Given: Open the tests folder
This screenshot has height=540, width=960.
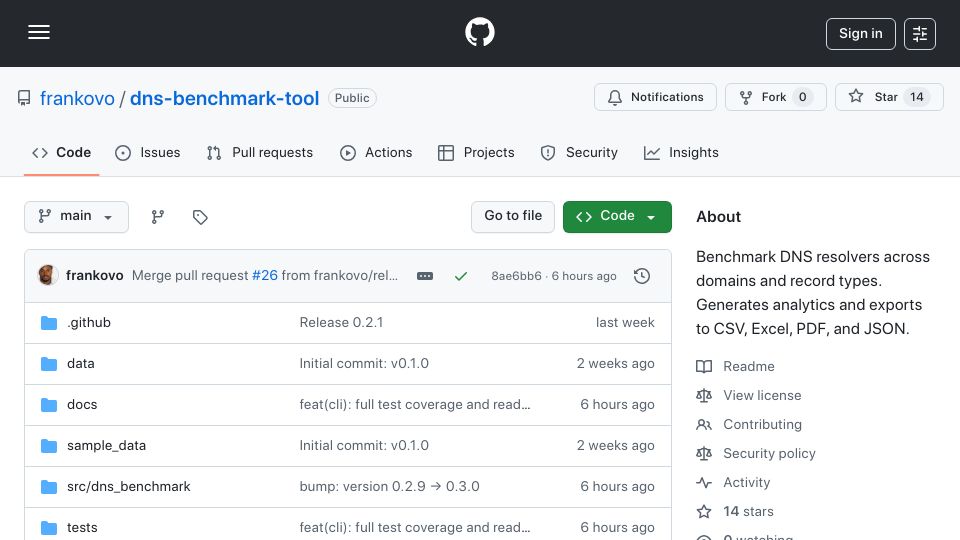Looking at the screenshot, I should tap(82, 528).
